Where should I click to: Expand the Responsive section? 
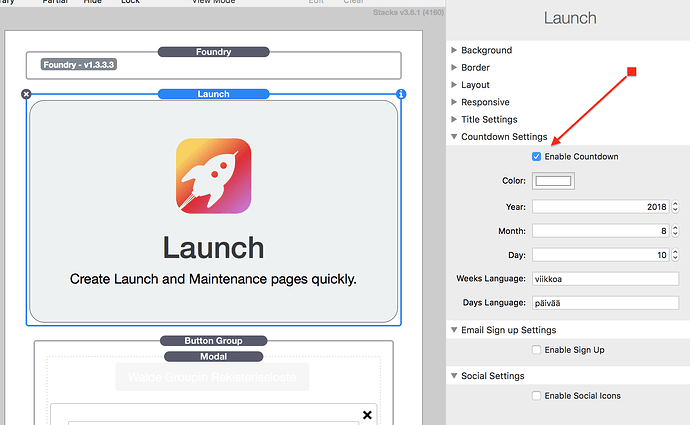(x=454, y=102)
